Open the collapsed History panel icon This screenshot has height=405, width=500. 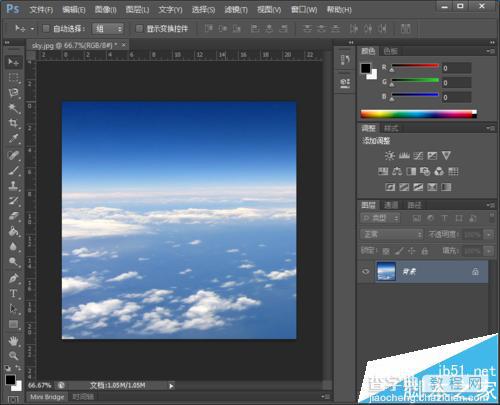coord(345,60)
